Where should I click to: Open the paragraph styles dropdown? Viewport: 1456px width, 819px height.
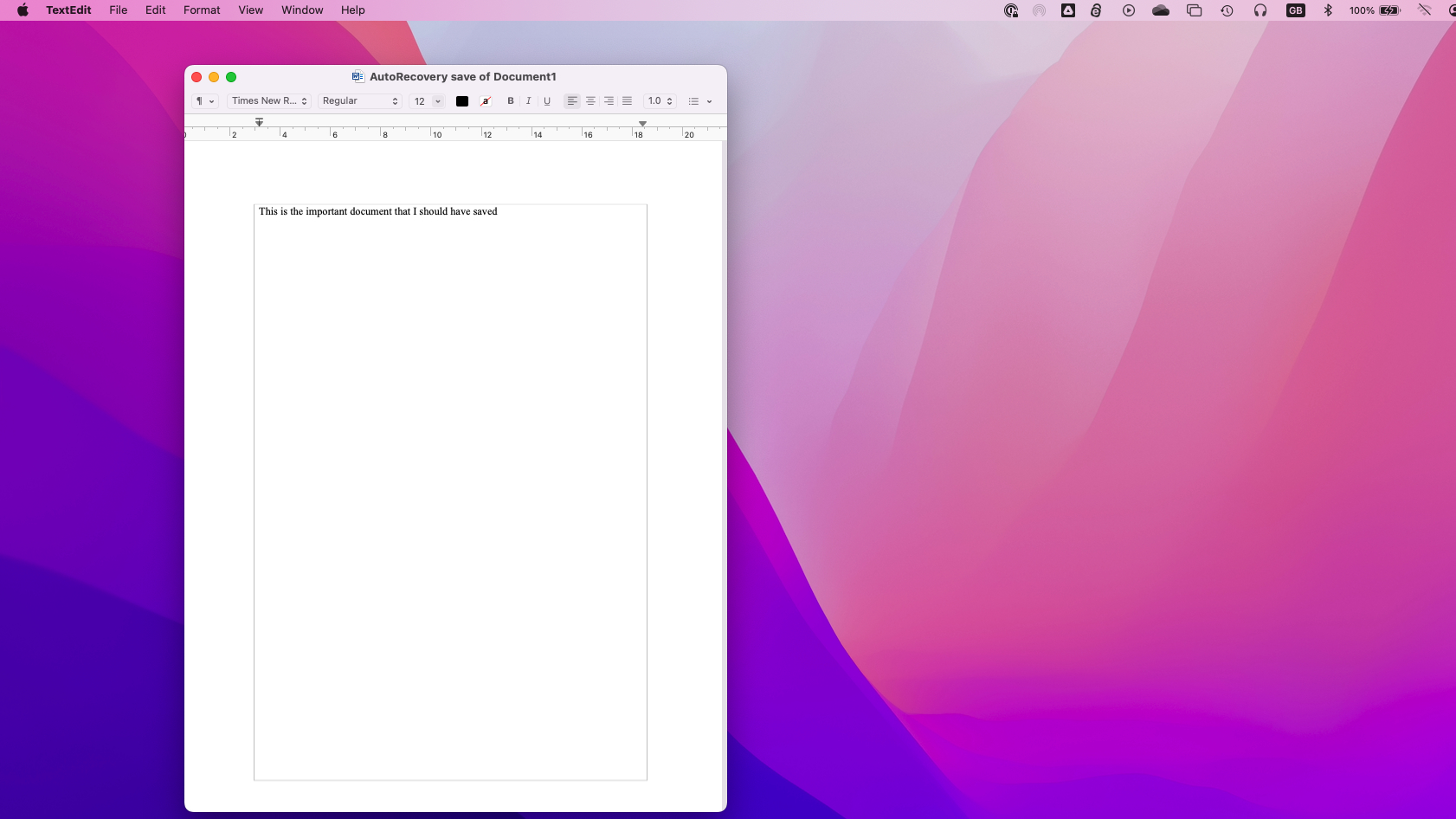pos(205,101)
